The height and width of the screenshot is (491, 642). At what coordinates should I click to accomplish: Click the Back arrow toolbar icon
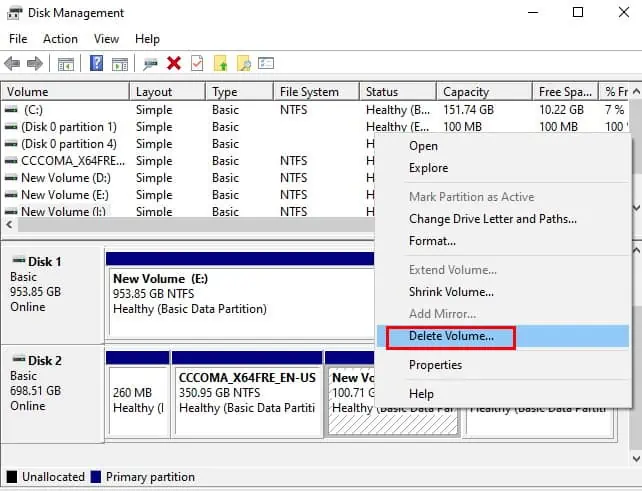click(12, 63)
